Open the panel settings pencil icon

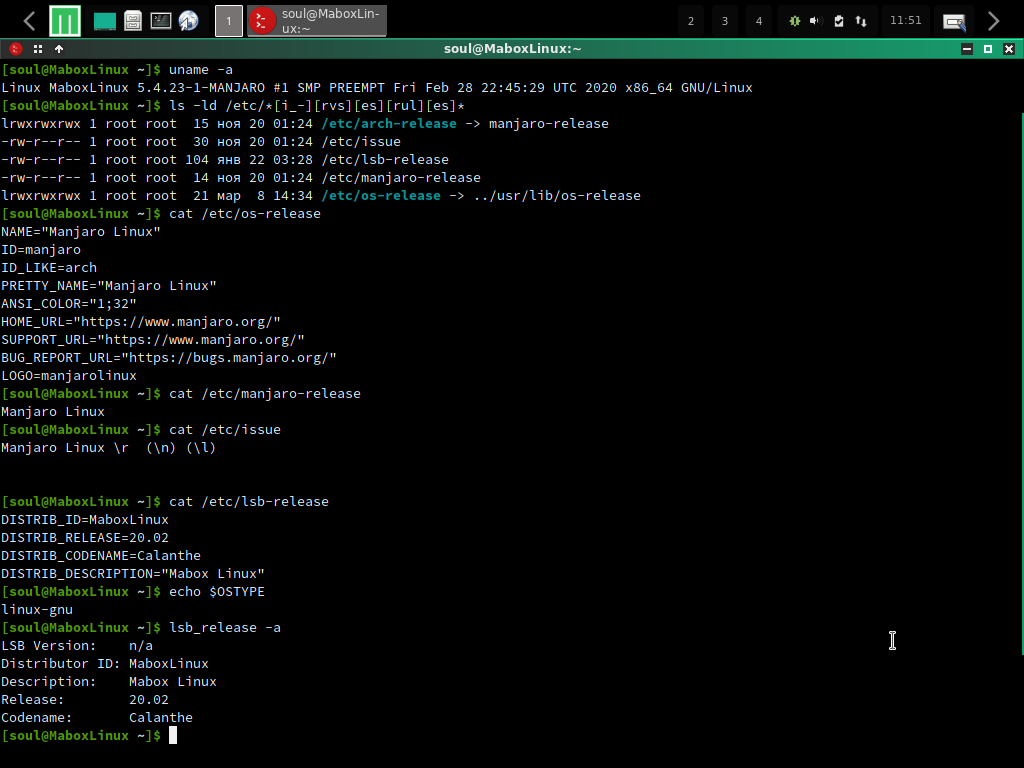(x=954, y=22)
